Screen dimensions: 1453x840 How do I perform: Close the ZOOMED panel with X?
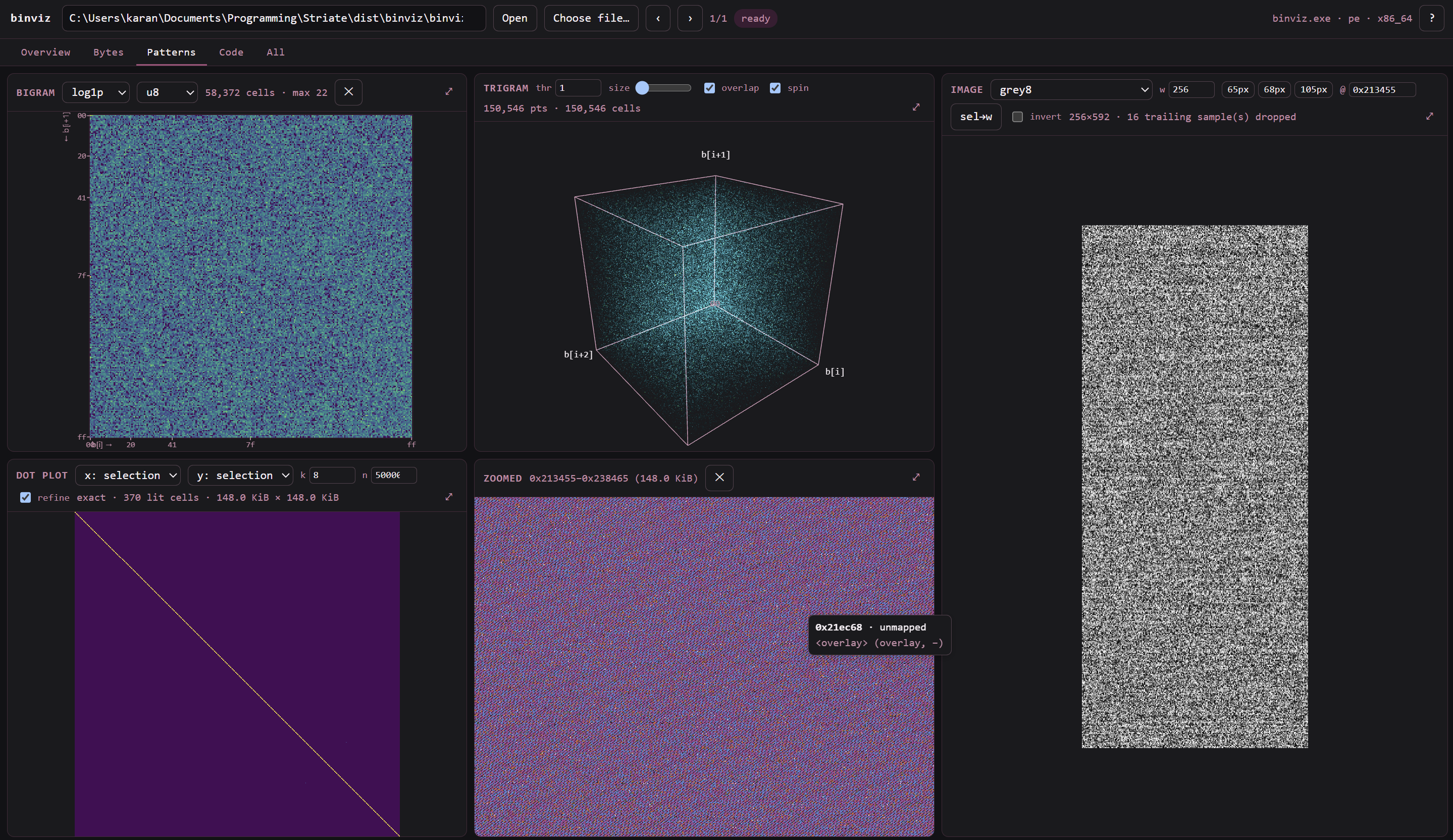click(x=719, y=478)
